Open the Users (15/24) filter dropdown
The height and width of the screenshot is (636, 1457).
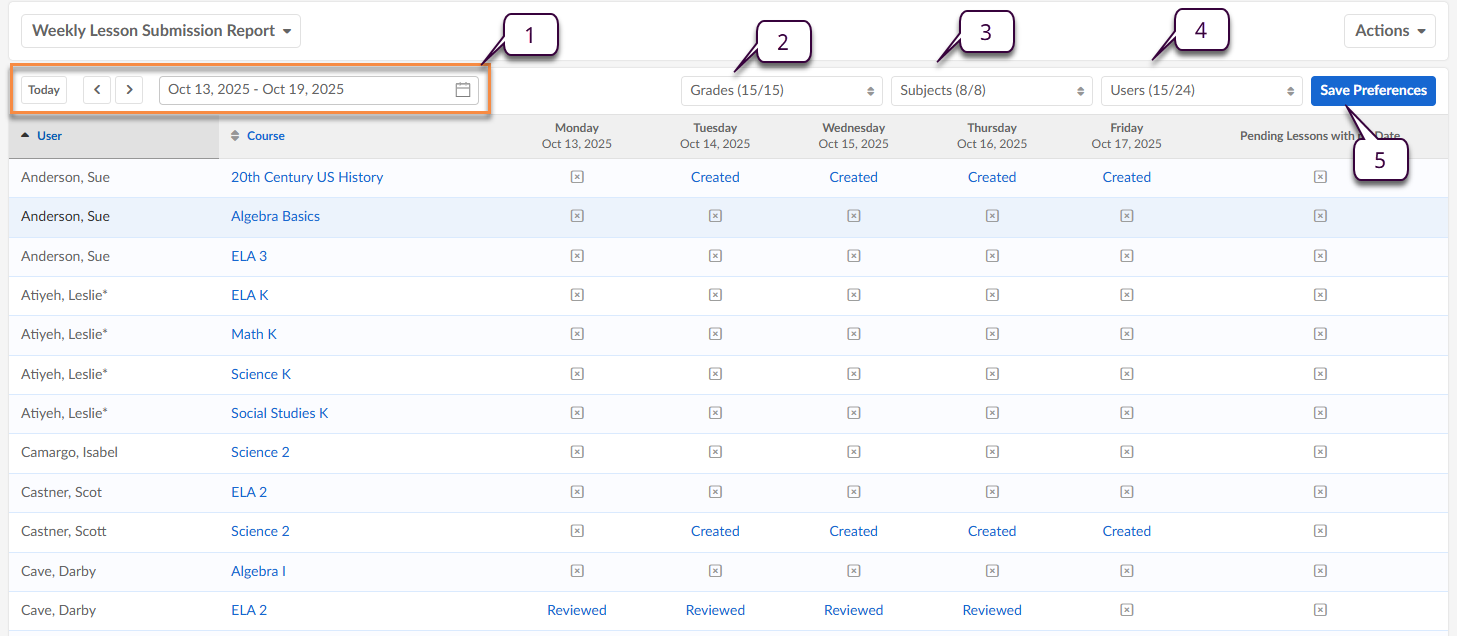click(1201, 91)
